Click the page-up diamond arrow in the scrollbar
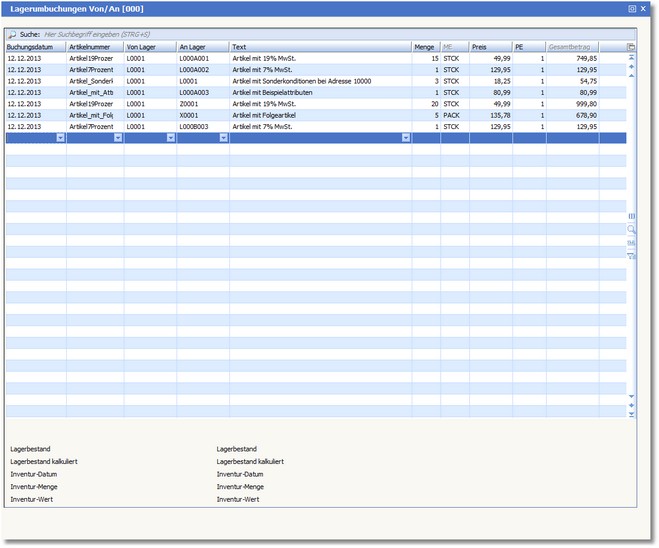The width and height of the screenshot is (659, 548). pos(631,67)
